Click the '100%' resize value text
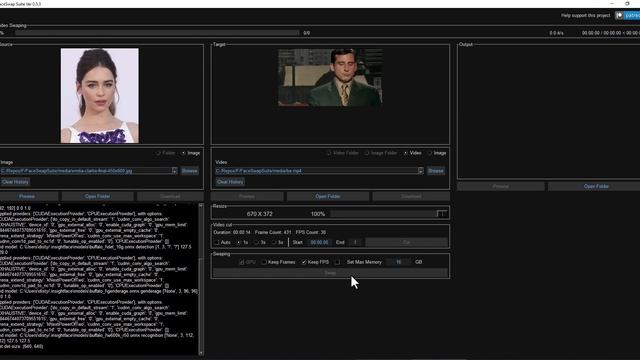The width and height of the screenshot is (640, 360). coord(318,214)
